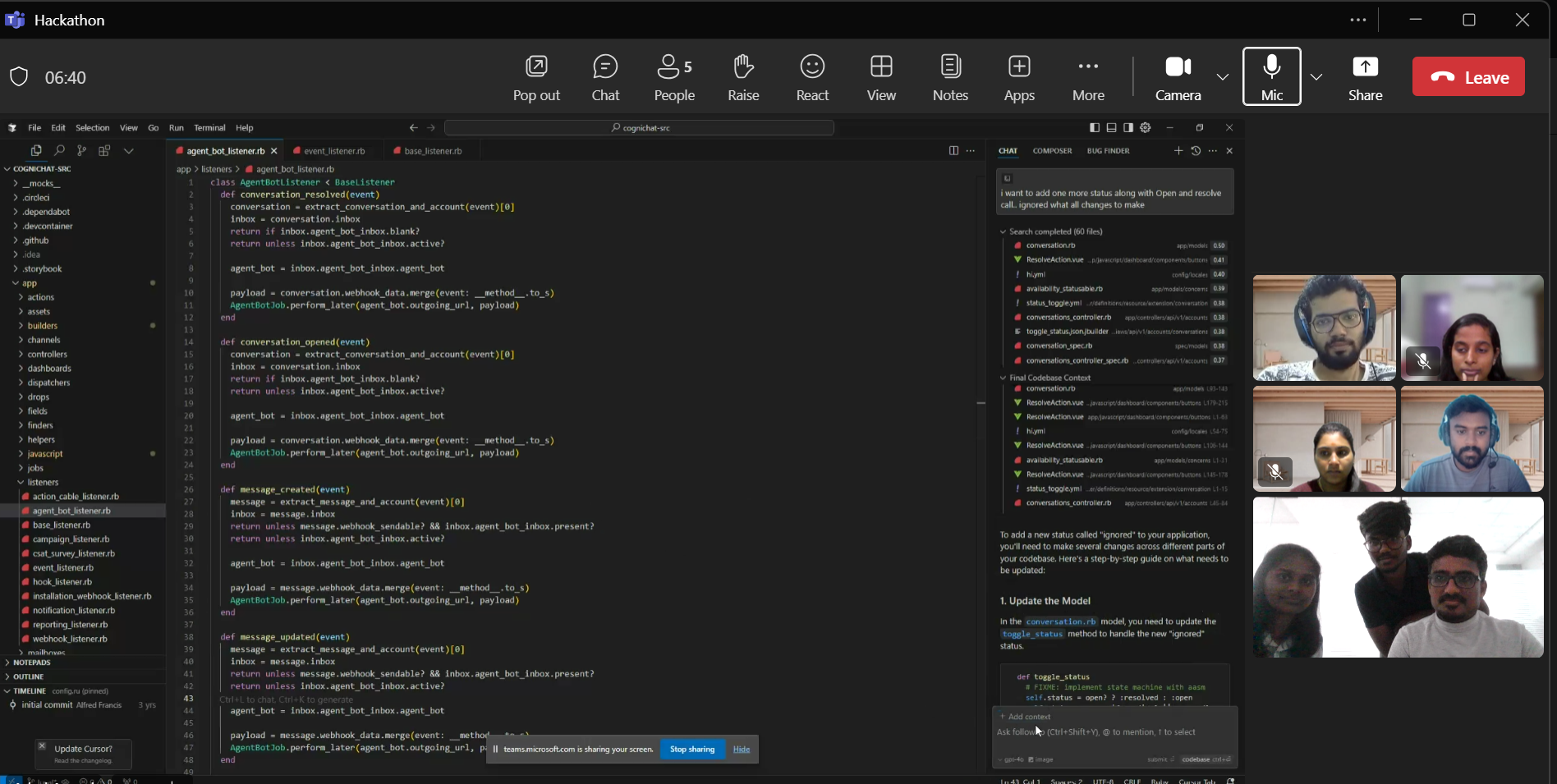Open the meeting Notes
This screenshot has height=784, width=1557.
(950, 77)
